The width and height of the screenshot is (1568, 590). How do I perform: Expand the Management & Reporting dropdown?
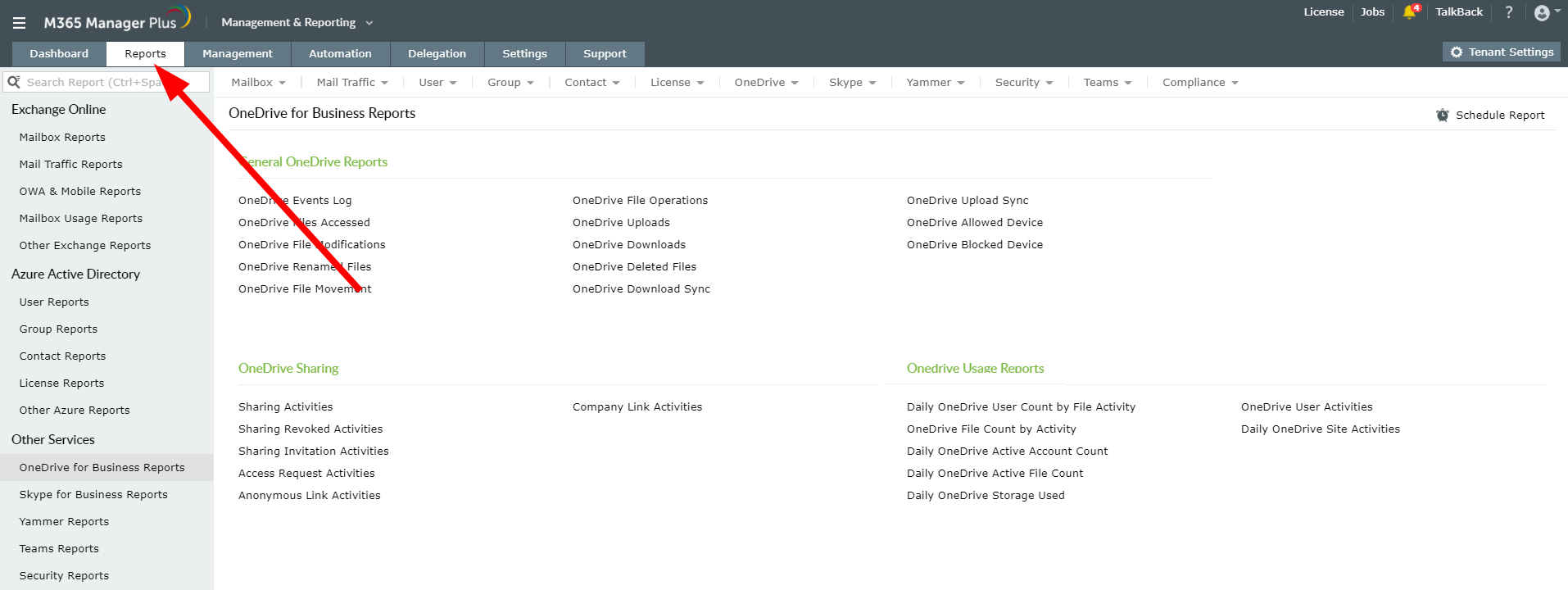297,22
